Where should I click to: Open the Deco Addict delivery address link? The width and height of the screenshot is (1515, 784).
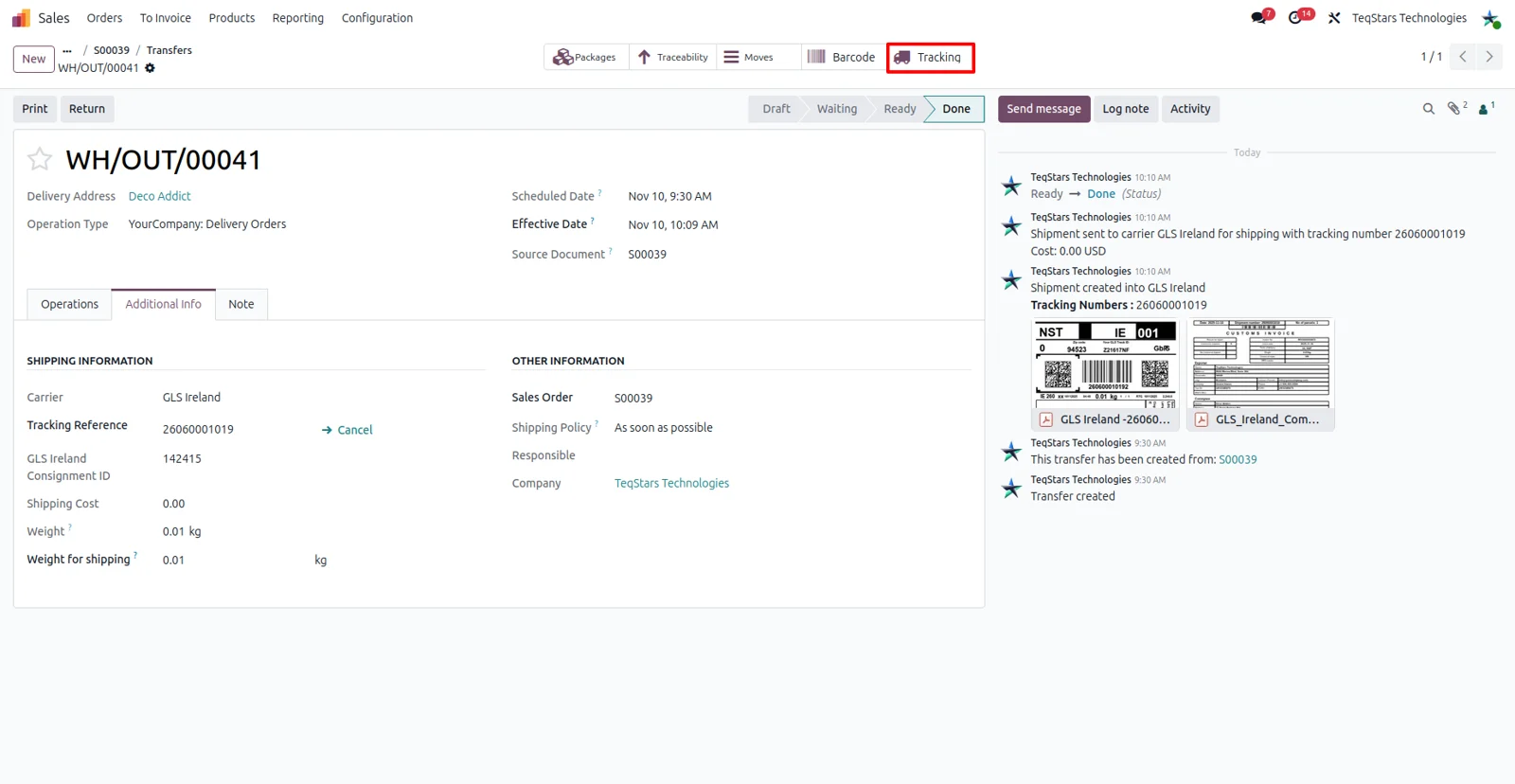(x=160, y=196)
